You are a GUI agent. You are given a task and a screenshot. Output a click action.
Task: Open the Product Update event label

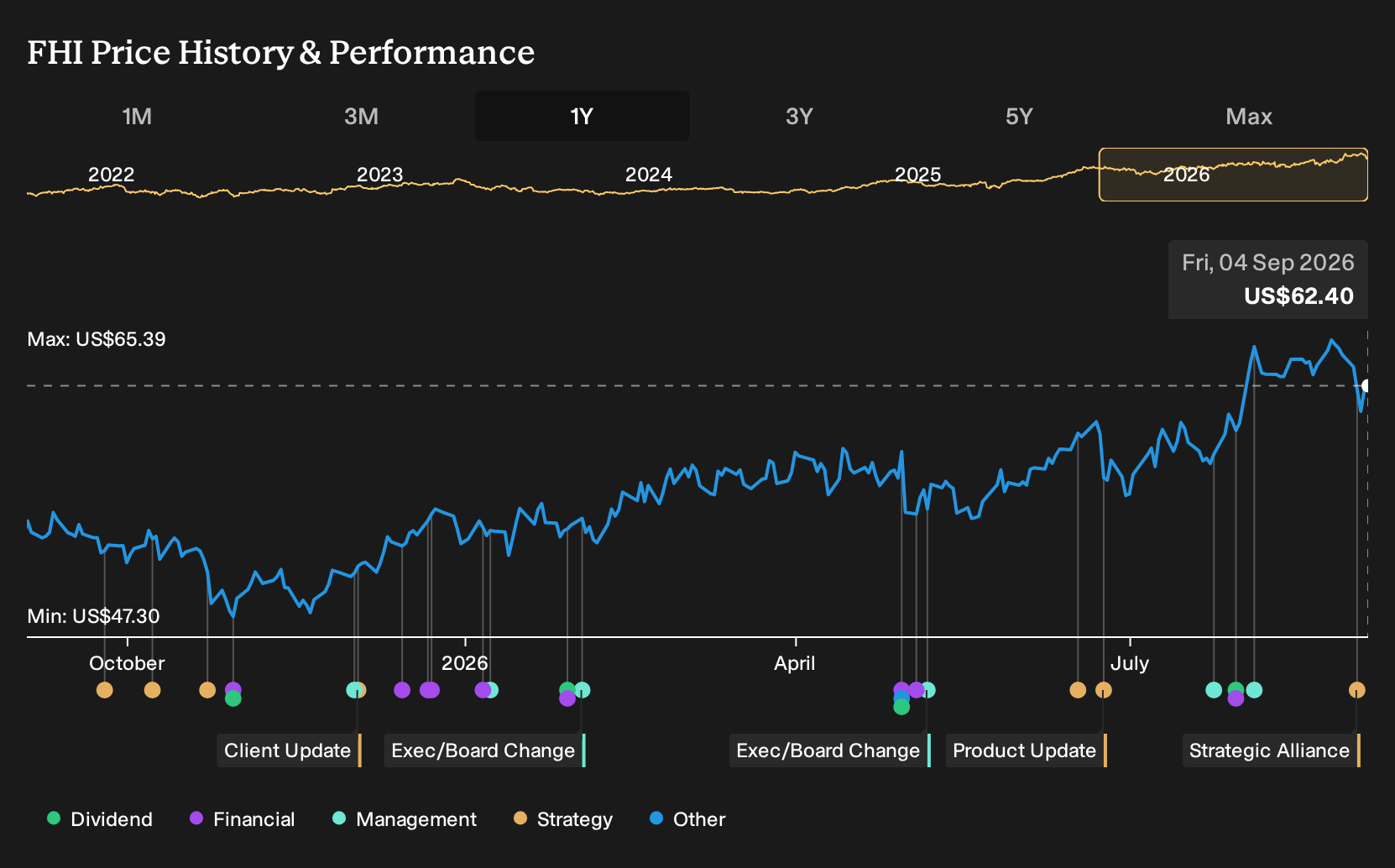1027,750
